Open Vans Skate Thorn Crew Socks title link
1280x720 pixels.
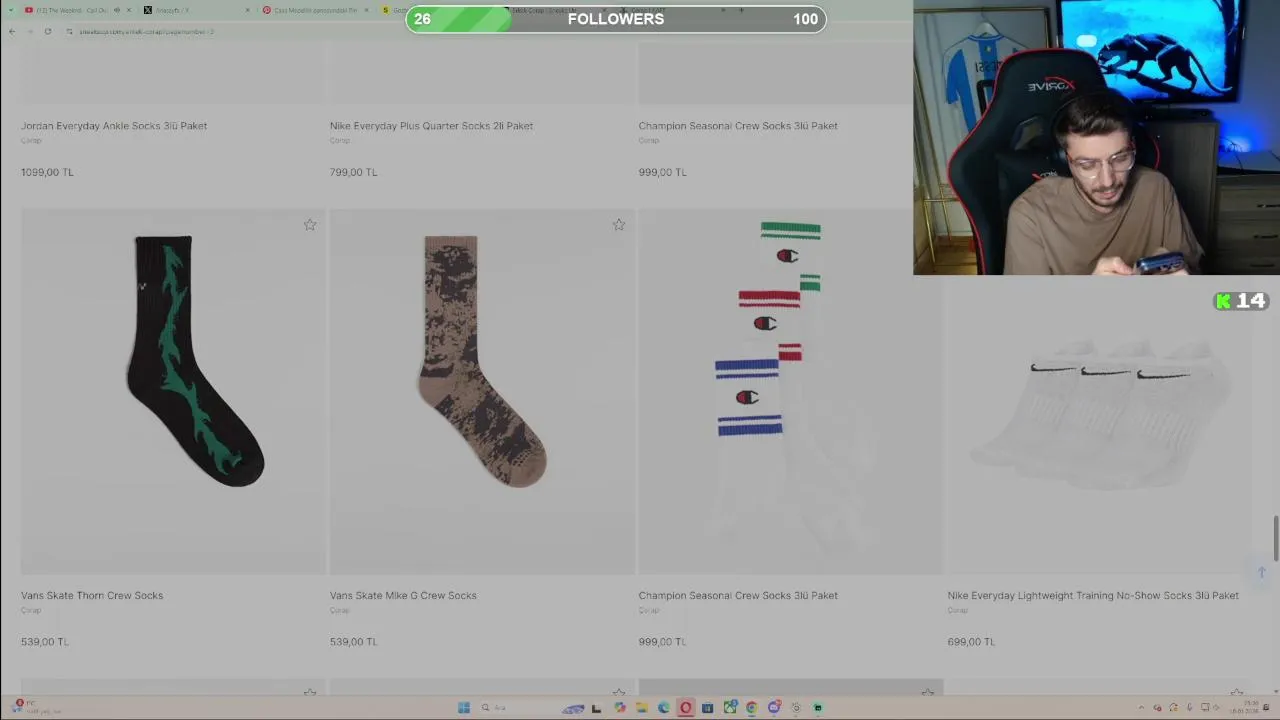coord(92,596)
